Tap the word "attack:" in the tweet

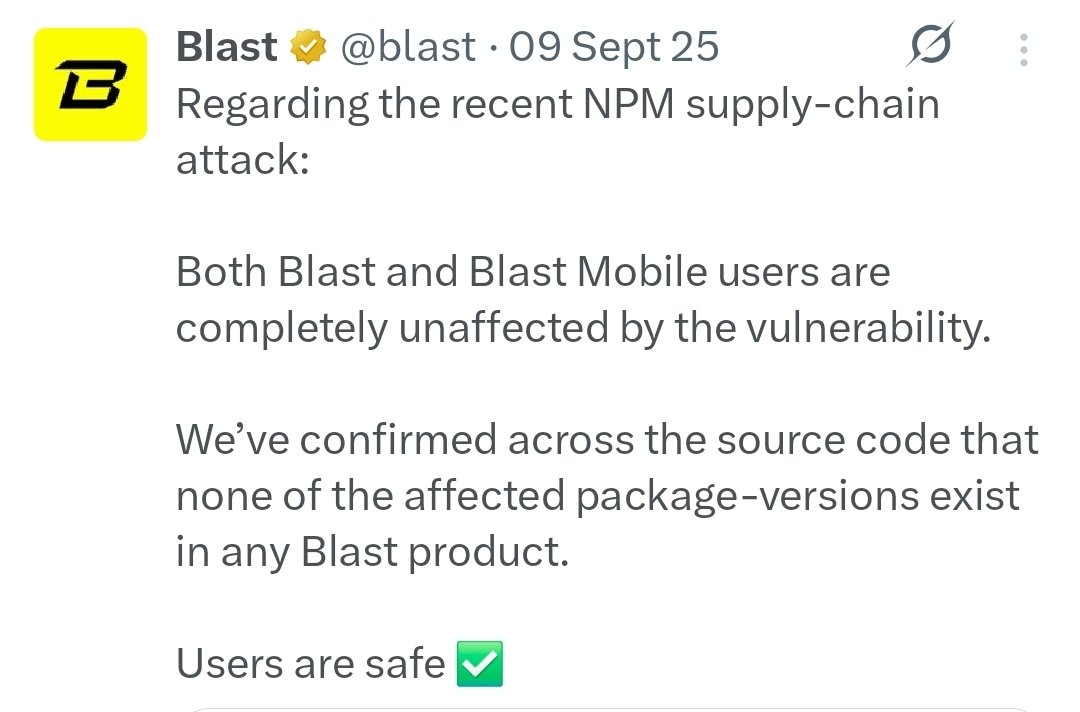click(243, 160)
